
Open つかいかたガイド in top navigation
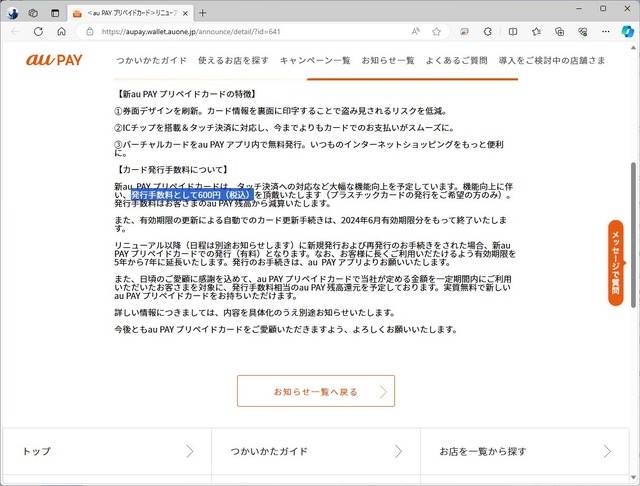pos(151,60)
